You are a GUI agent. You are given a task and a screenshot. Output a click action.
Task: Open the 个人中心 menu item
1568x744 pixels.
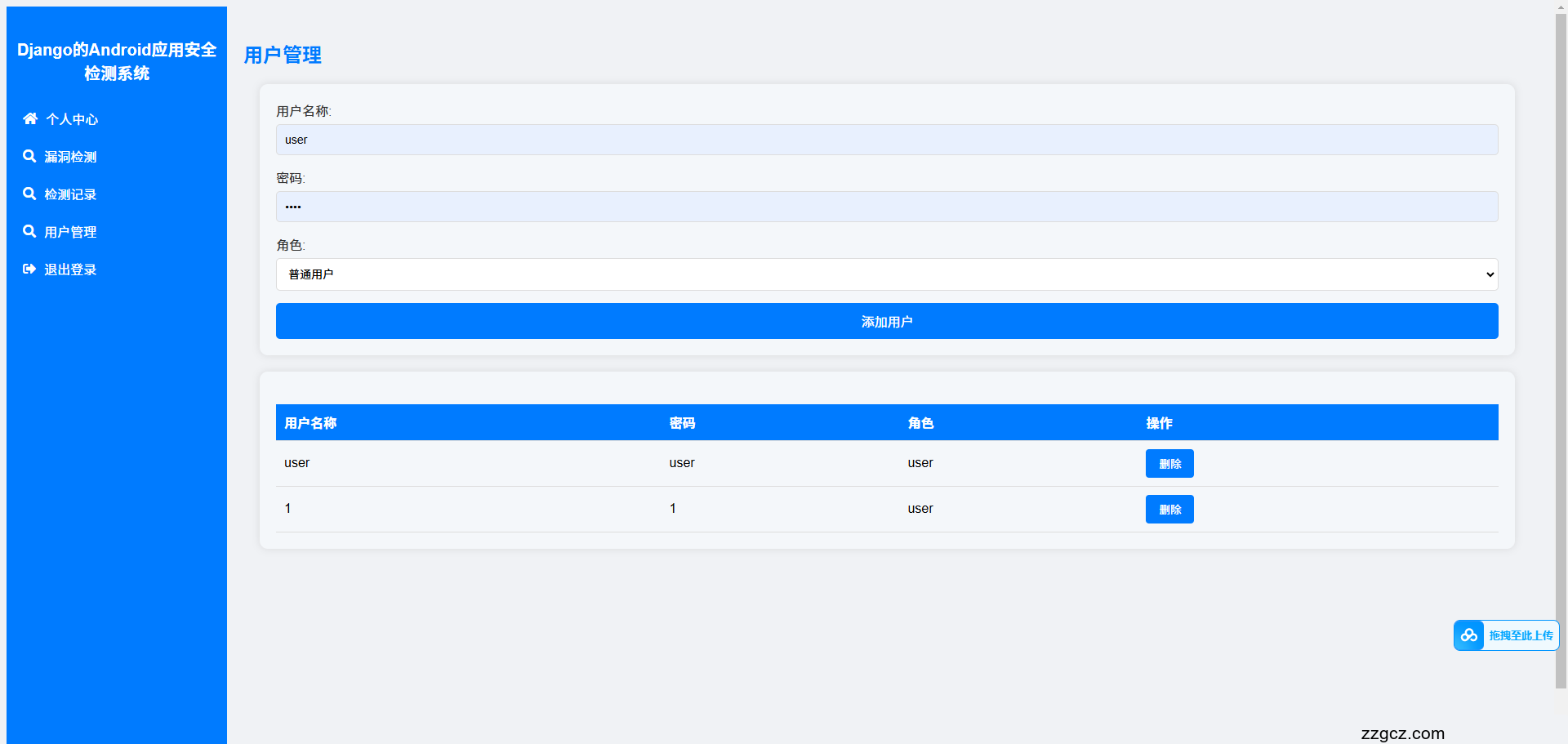pos(72,119)
